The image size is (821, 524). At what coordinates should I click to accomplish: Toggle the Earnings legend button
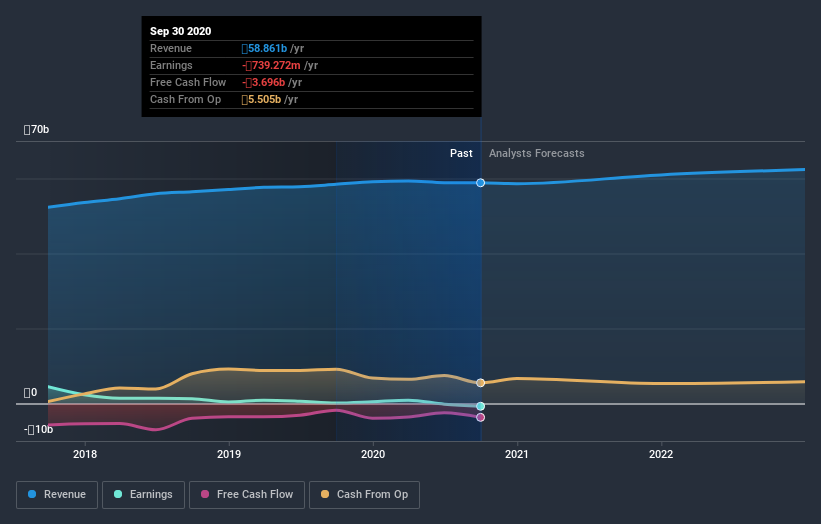(143, 495)
